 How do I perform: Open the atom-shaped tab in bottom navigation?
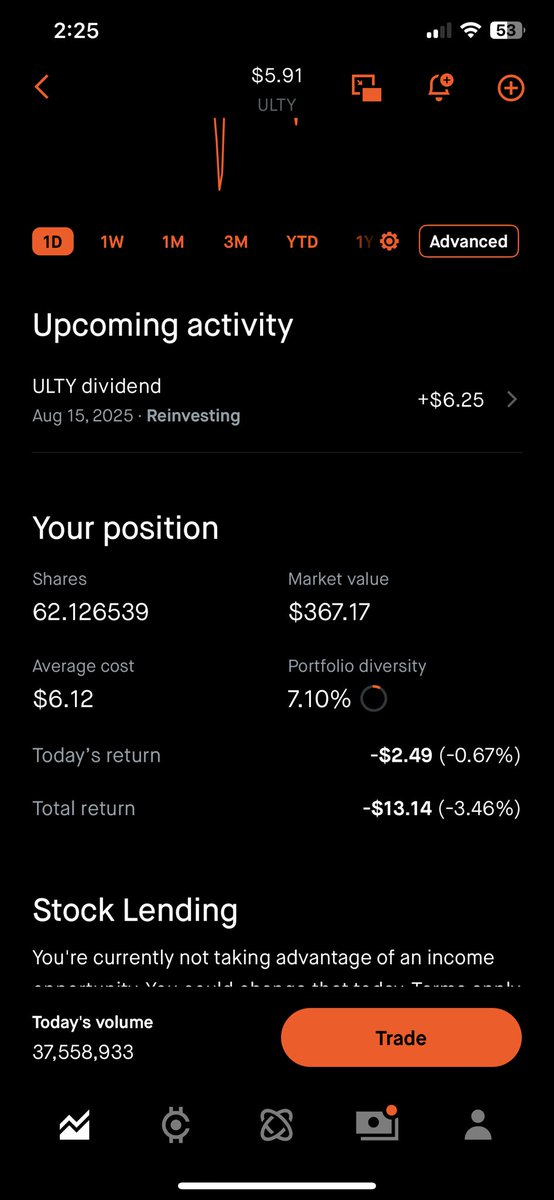tap(276, 1126)
